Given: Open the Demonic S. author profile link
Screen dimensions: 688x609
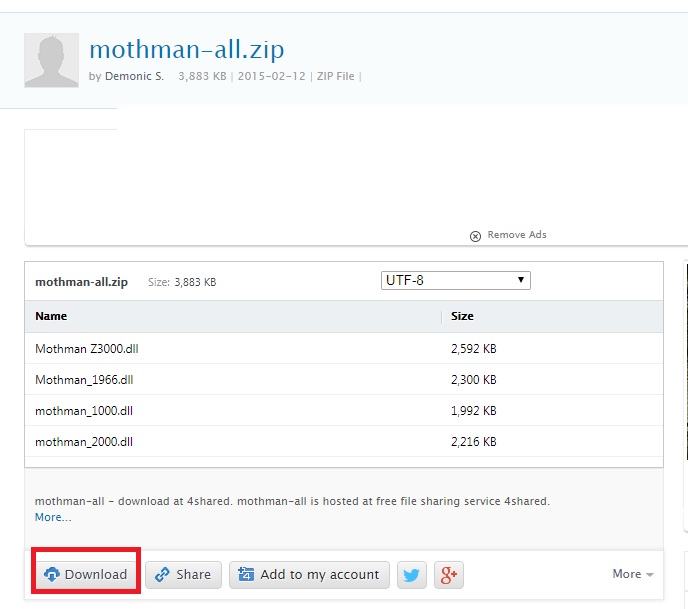Looking at the screenshot, I should click(135, 76).
